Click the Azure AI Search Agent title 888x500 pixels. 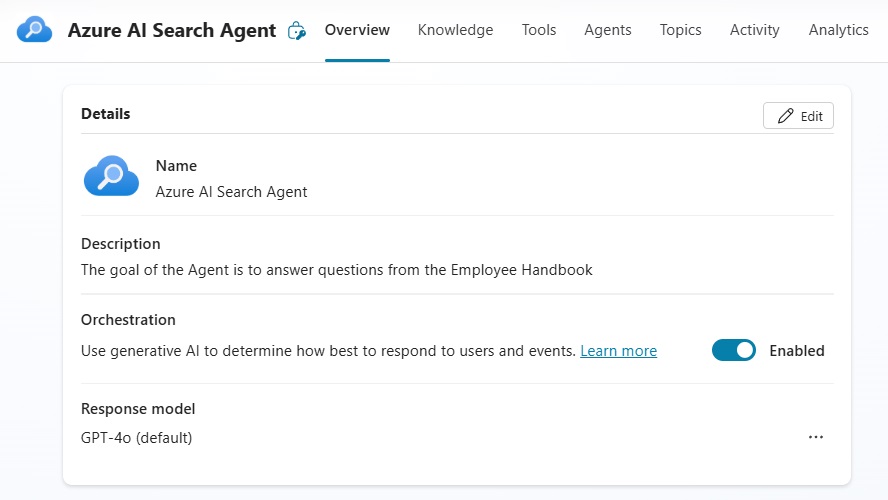(x=172, y=30)
